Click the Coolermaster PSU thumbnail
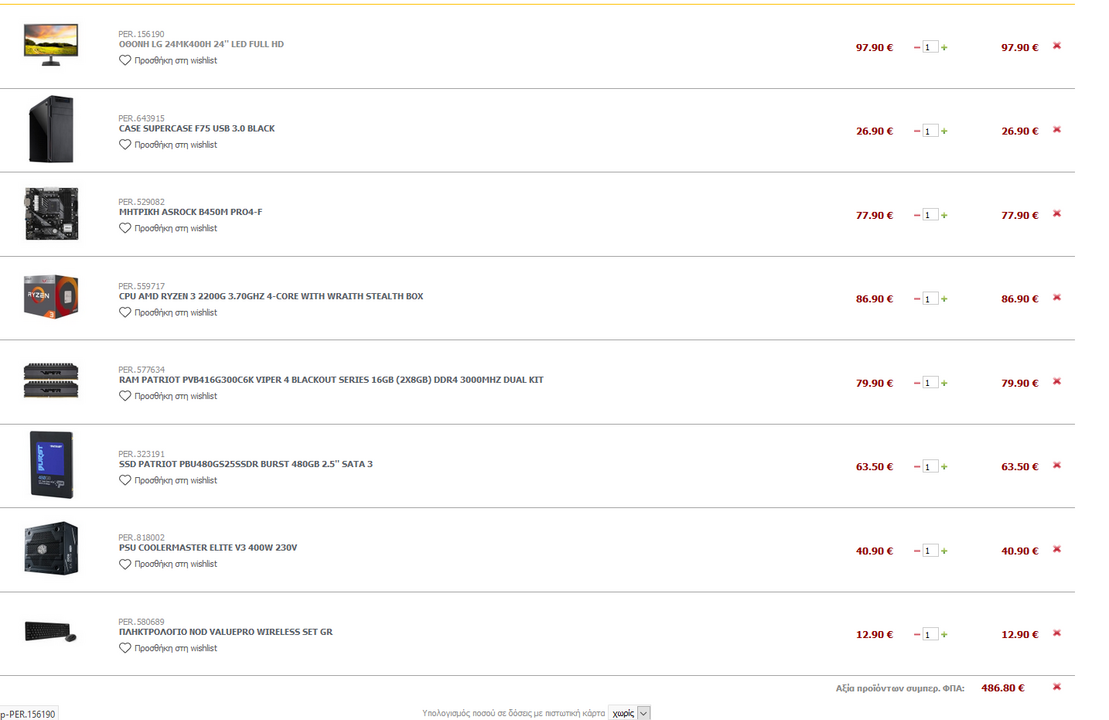The height and width of the screenshot is (720, 1109). (51, 548)
